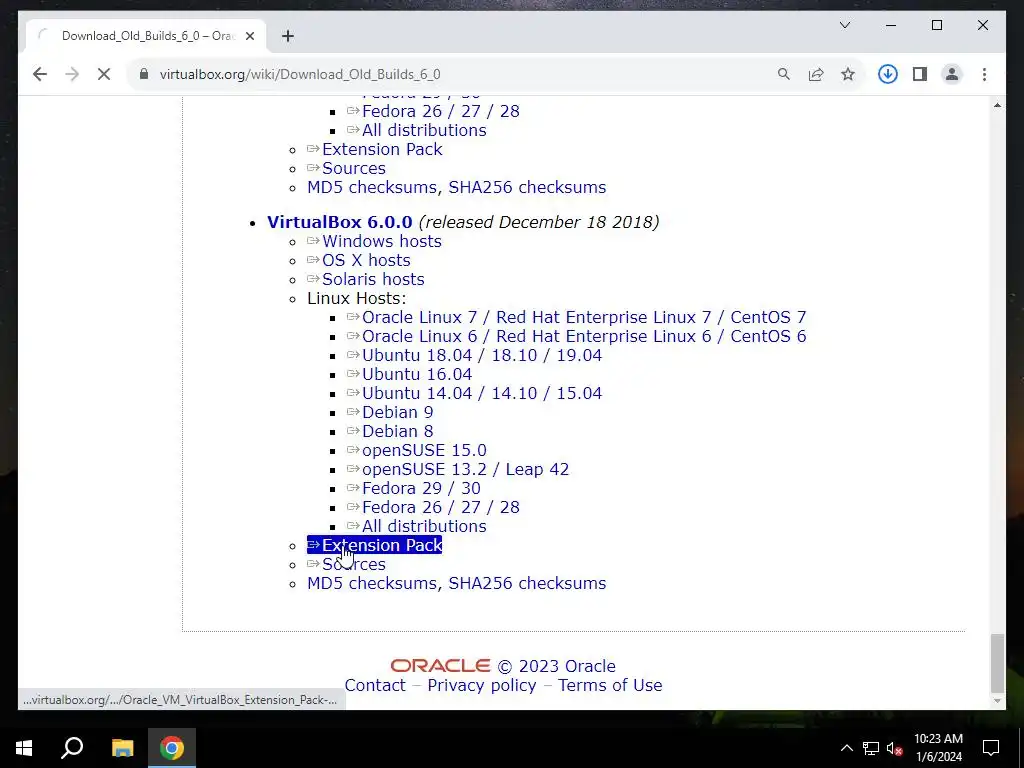This screenshot has height=768, width=1024.
Task: Click highlighted 6.0.0 Extension Pack link
Action: [374, 545]
